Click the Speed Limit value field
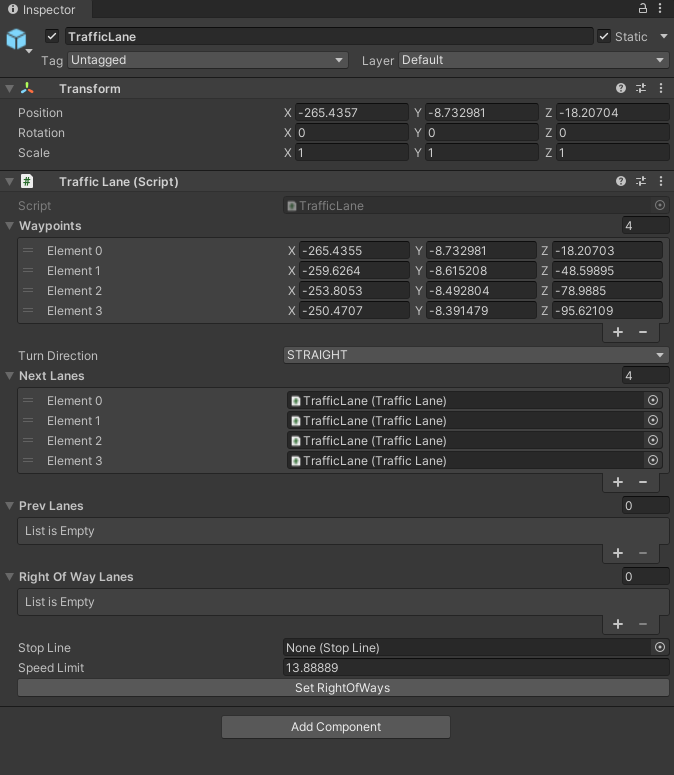This screenshot has width=674, height=775. (475, 668)
